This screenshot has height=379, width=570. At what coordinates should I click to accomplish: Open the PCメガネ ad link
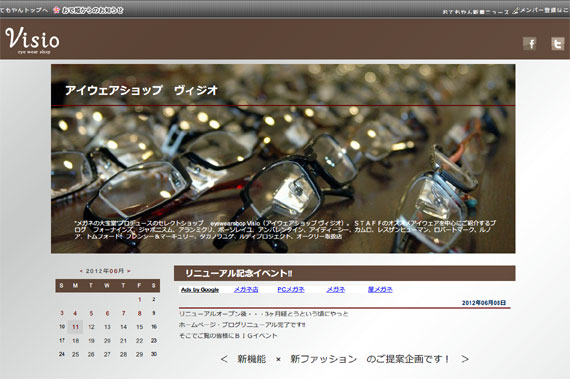point(291,290)
